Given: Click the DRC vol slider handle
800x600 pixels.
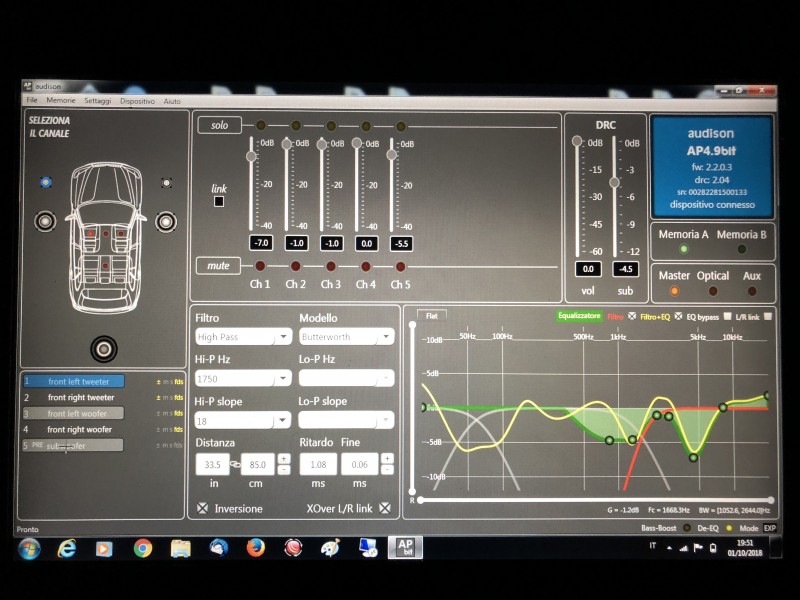Looking at the screenshot, I should [x=577, y=141].
